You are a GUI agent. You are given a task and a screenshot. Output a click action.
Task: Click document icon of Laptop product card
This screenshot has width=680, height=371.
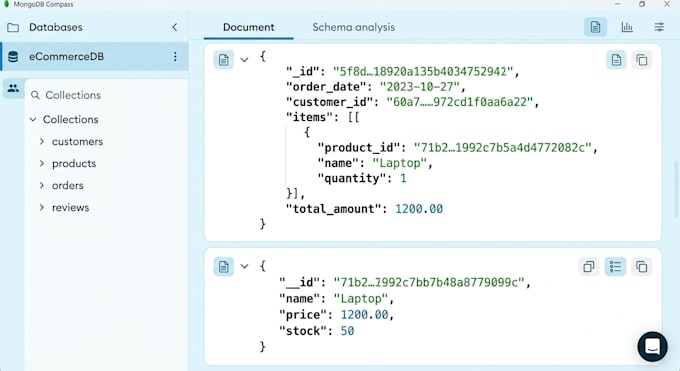(224, 266)
